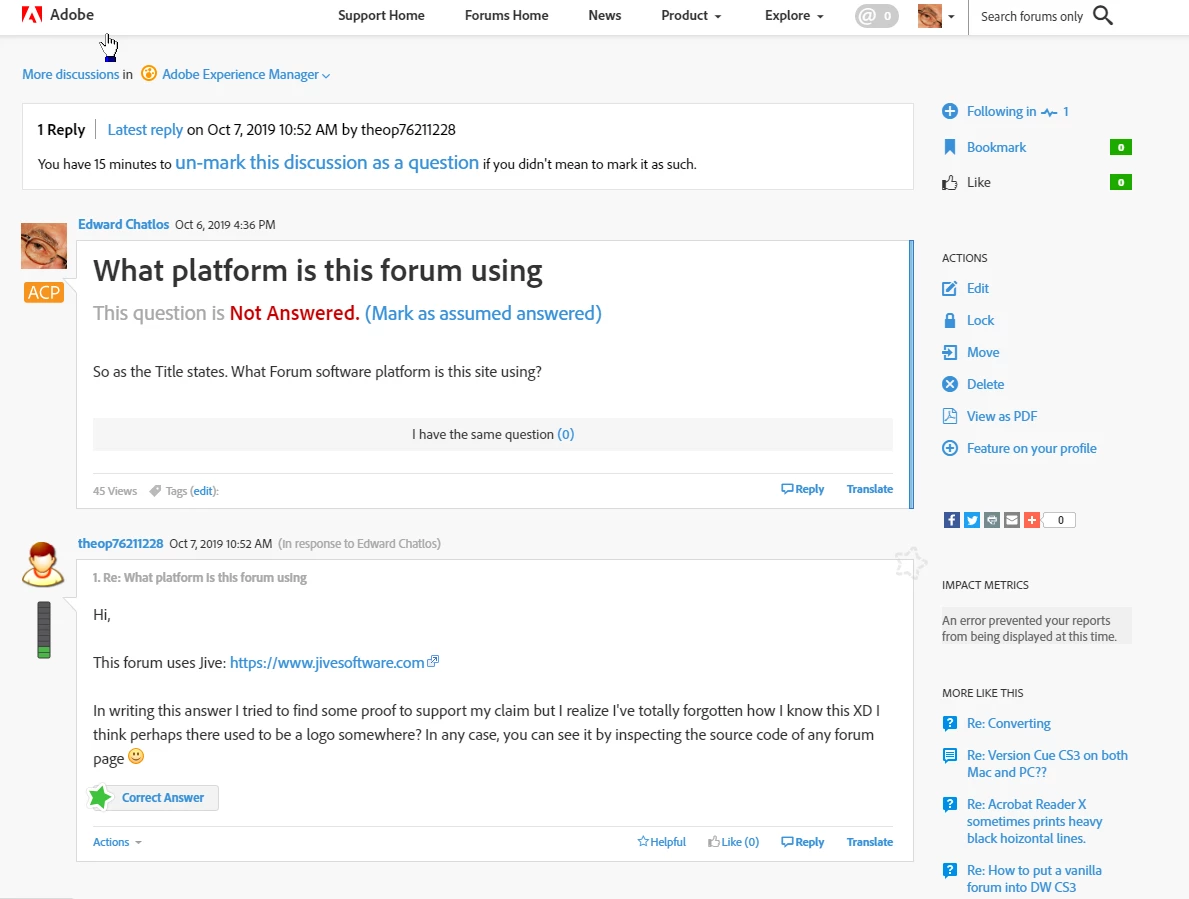Click the Search forums only field
Viewport: 1189px width, 899px height.
pos(1032,17)
